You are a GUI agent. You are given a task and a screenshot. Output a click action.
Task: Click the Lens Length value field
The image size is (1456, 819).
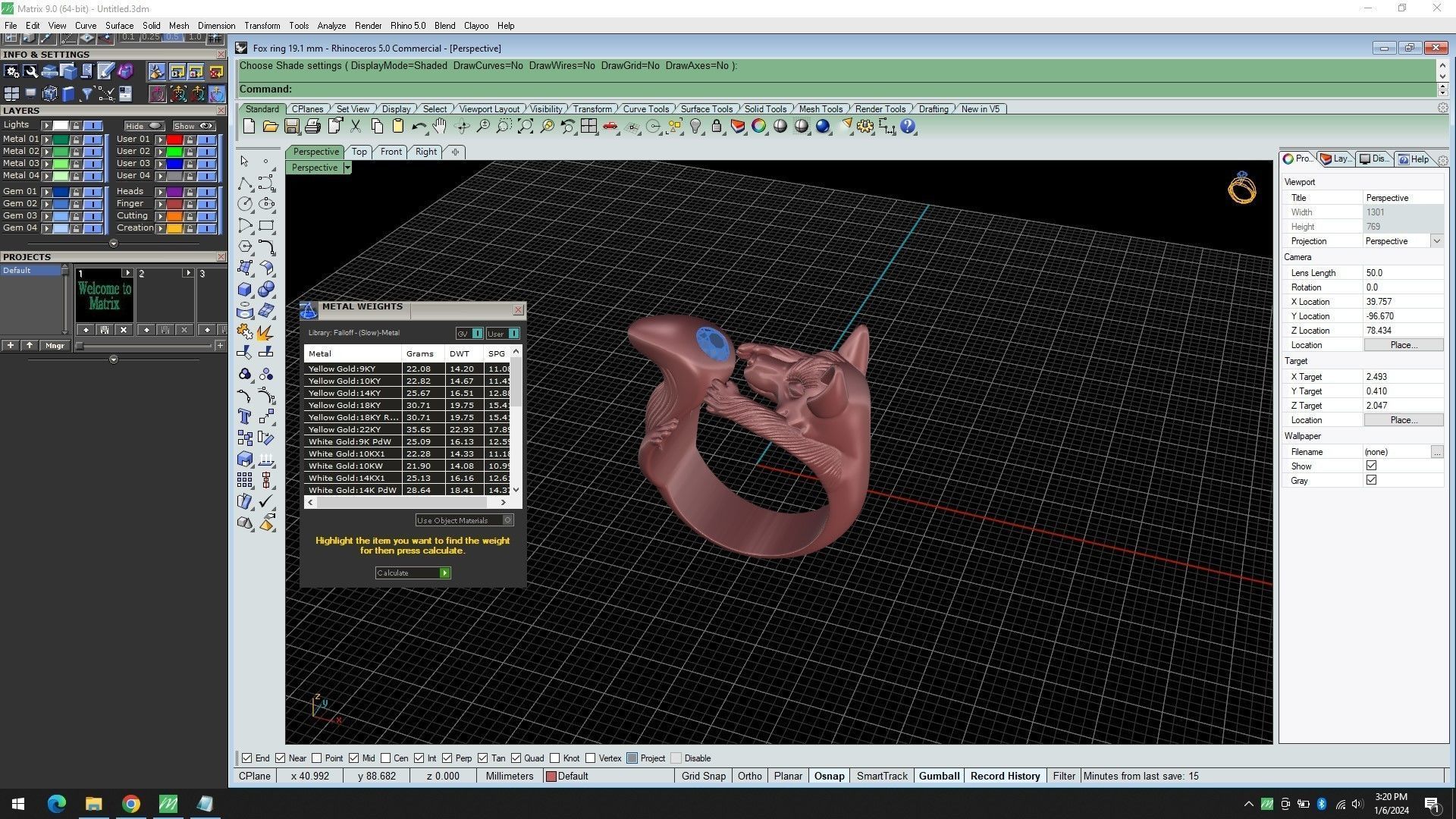pyautogui.click(x=1403, y=273)
